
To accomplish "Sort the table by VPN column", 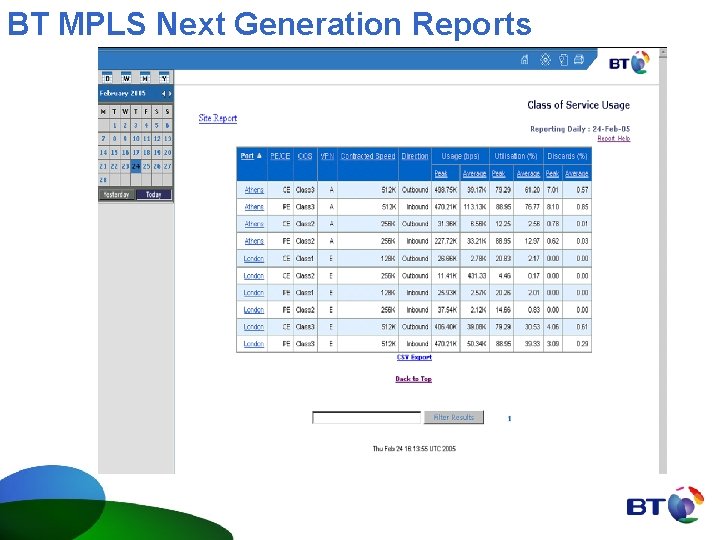I will 327,156.
